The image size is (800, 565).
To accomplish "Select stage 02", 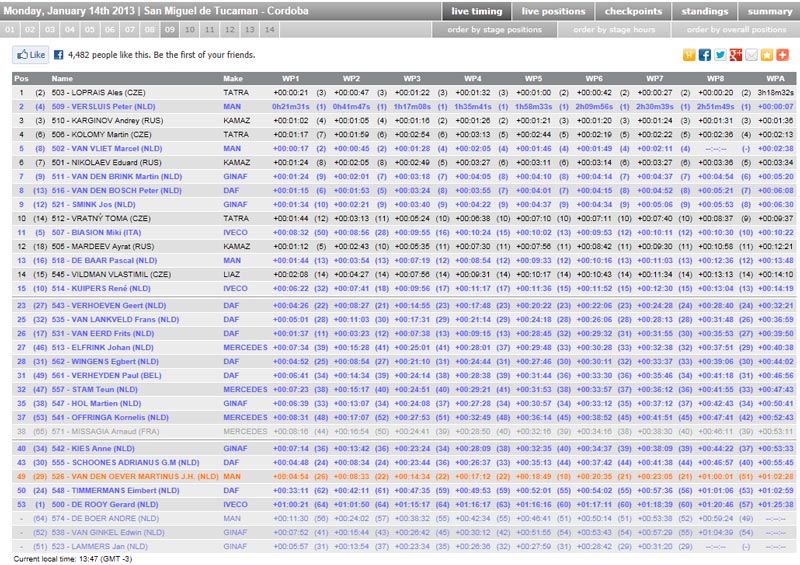I will [30, 30].
